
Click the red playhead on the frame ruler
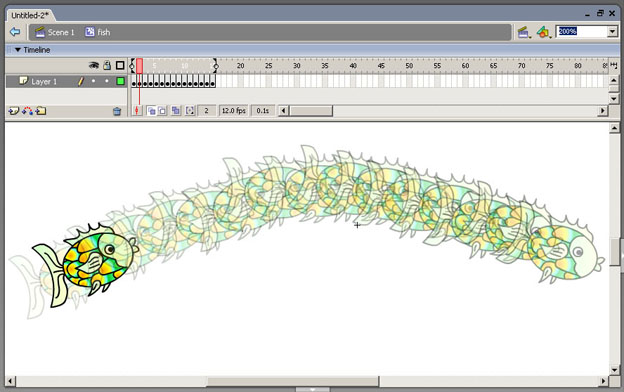140,66
